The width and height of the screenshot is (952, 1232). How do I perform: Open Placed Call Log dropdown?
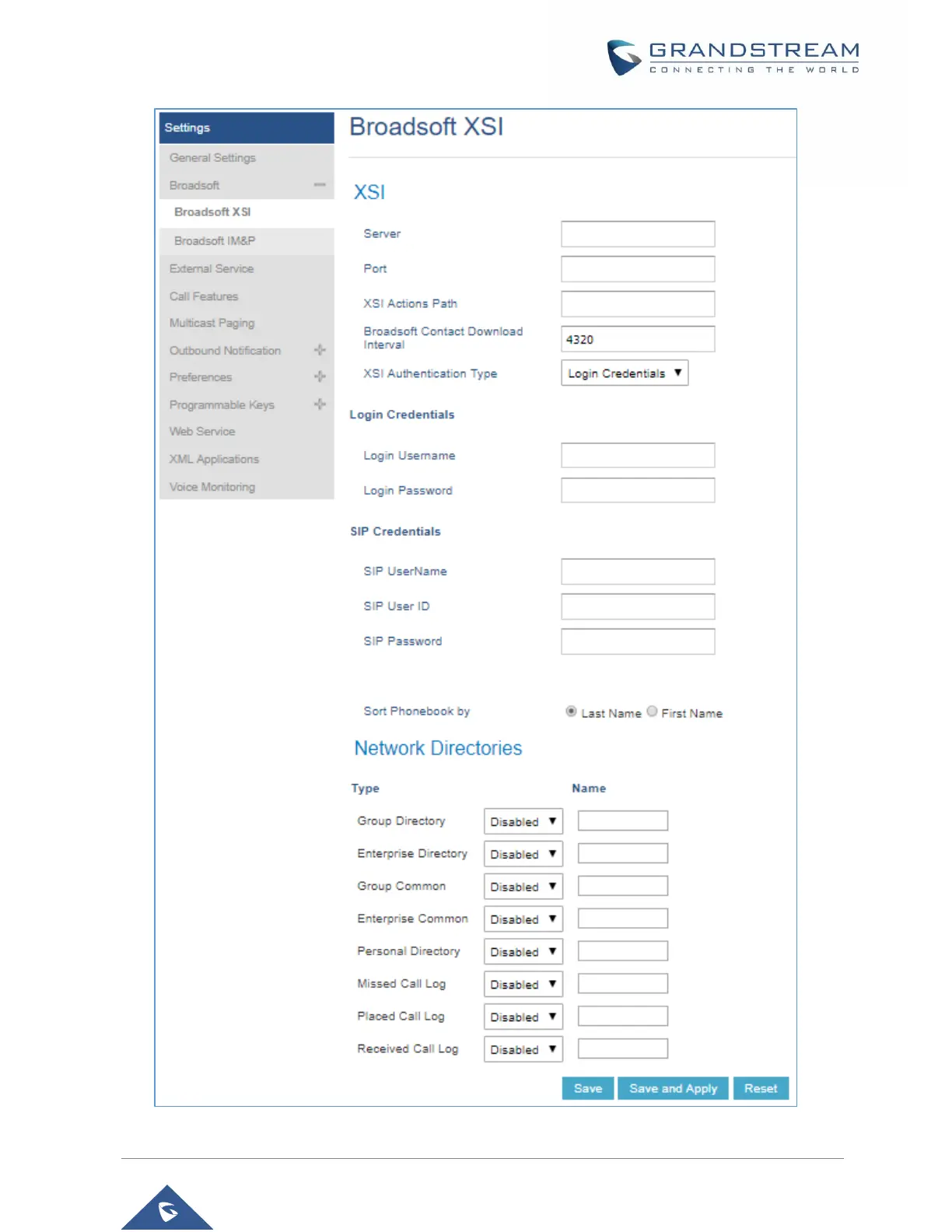(523, 1017)
